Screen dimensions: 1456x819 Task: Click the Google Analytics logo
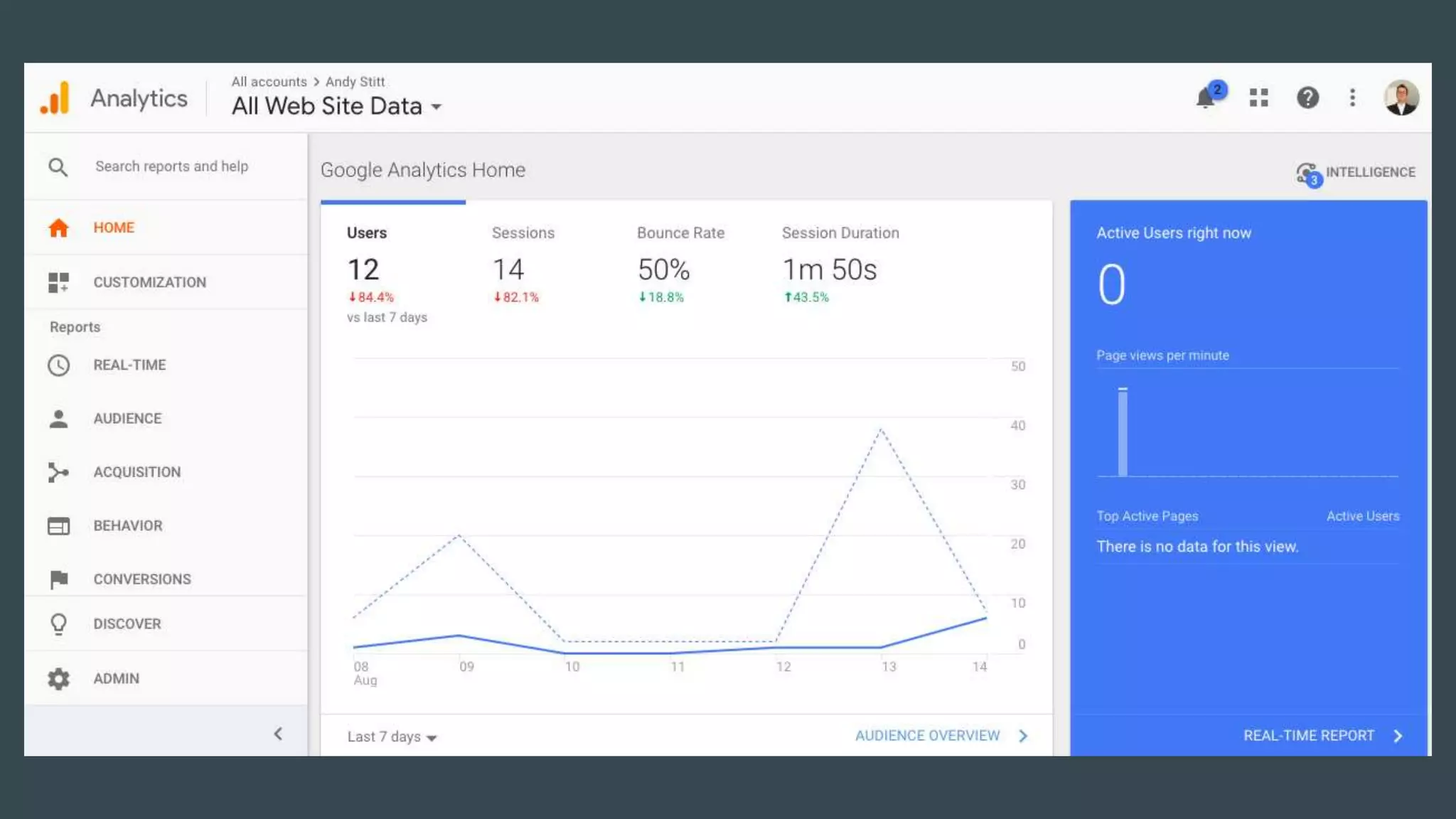click(55, 98)
